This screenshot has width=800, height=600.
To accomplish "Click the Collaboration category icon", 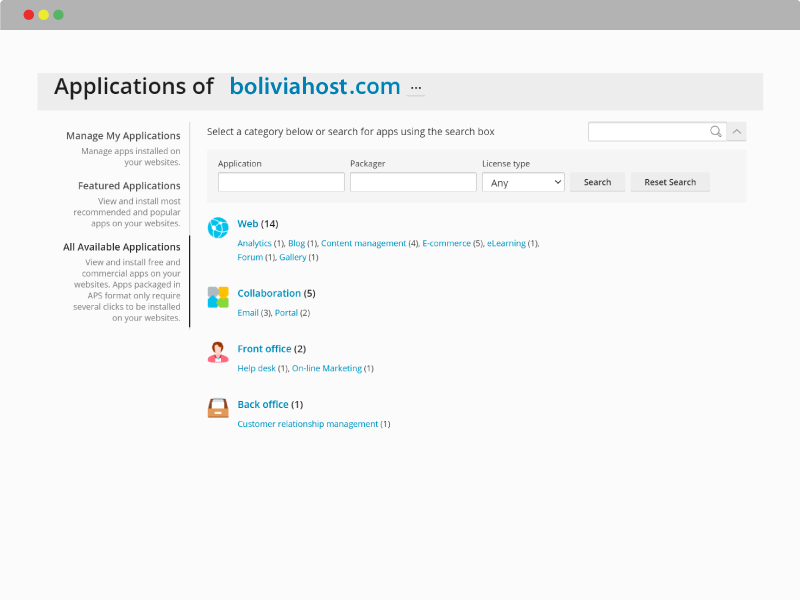I will click(218, 297).
